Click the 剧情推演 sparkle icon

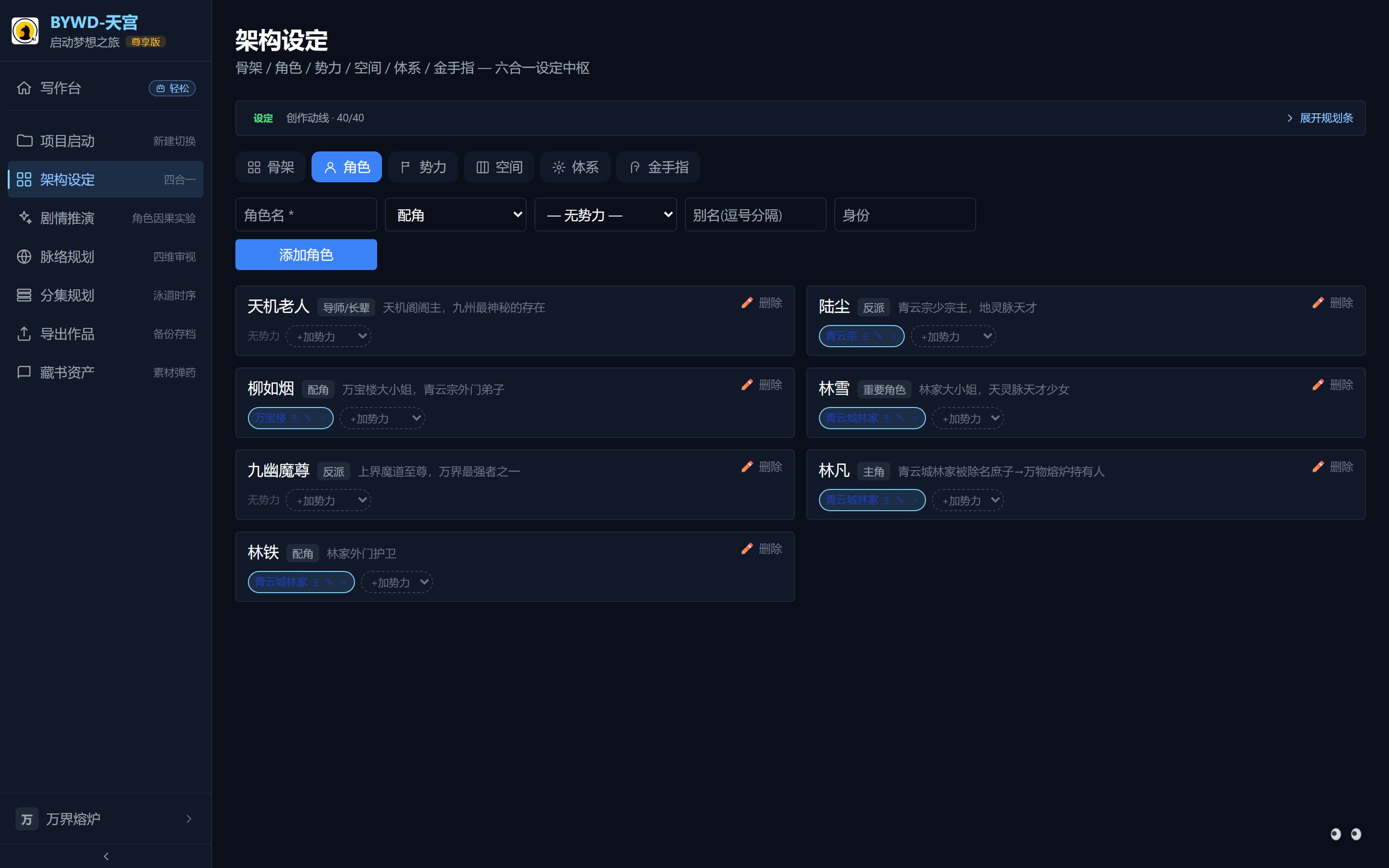click(24, 217)
